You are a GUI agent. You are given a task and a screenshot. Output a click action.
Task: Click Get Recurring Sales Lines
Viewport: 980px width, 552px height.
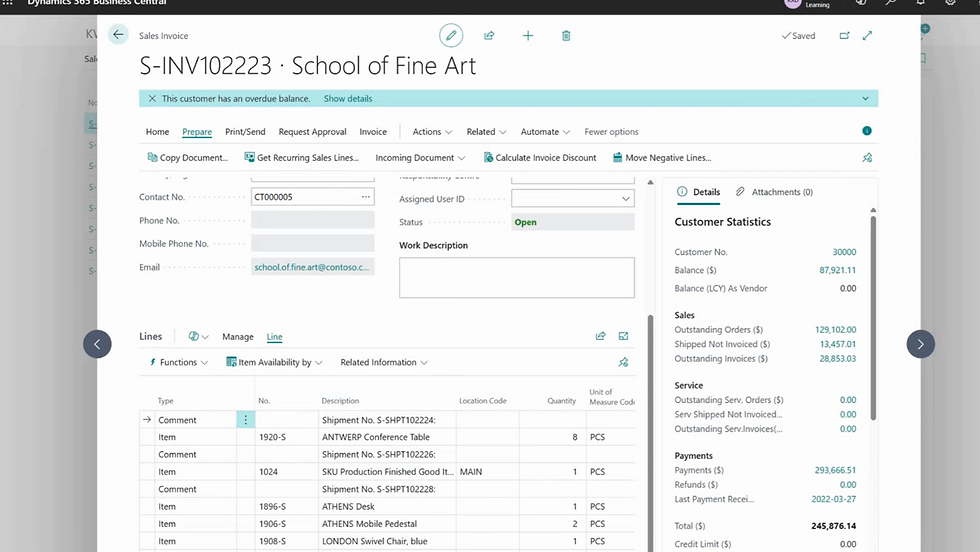[301, 158]
